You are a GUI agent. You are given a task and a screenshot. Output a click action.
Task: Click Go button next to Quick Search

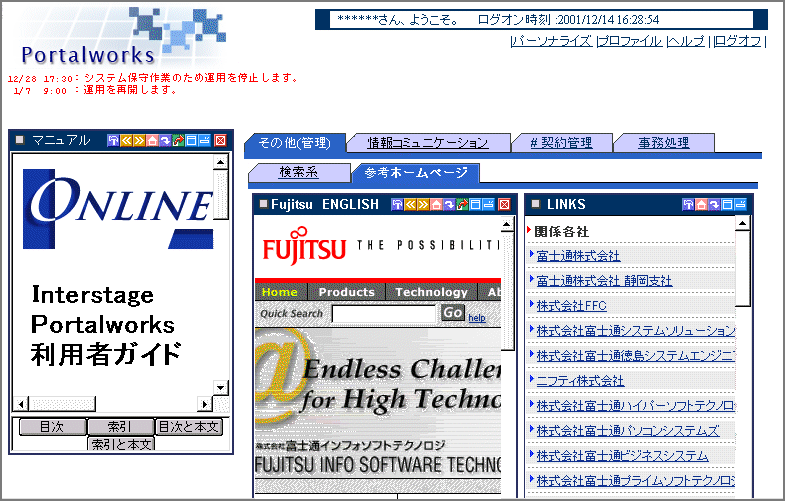(453, 313)
